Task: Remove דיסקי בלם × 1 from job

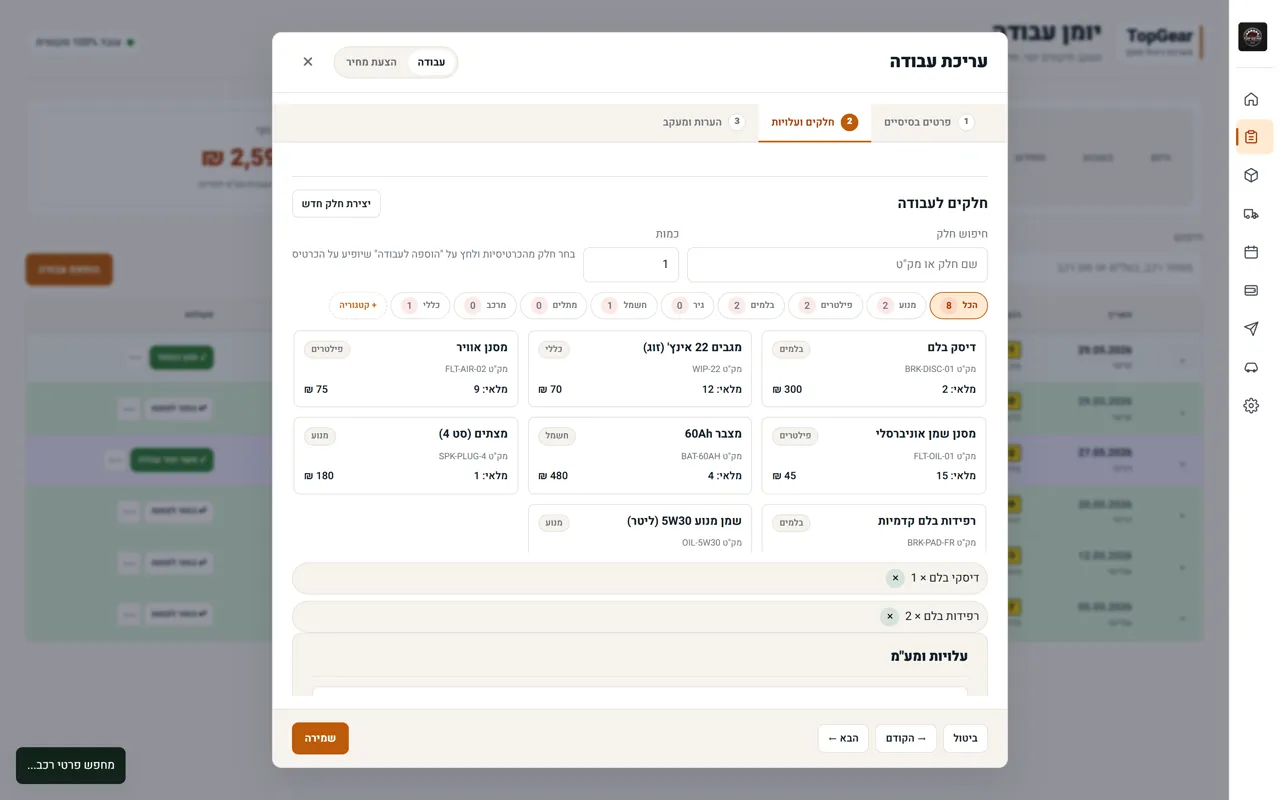Action: [x=895, y=578]
